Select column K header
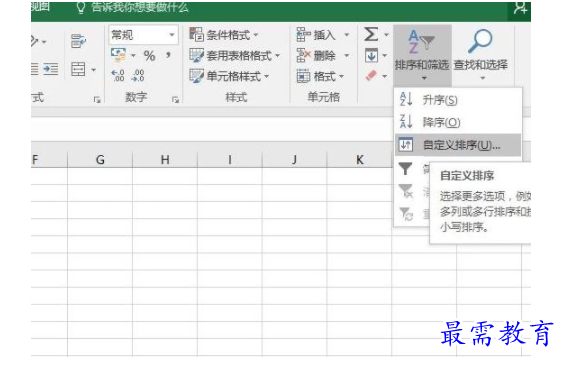Image resolution: width=562 pixels, height=365 pixels. [359, 160]
